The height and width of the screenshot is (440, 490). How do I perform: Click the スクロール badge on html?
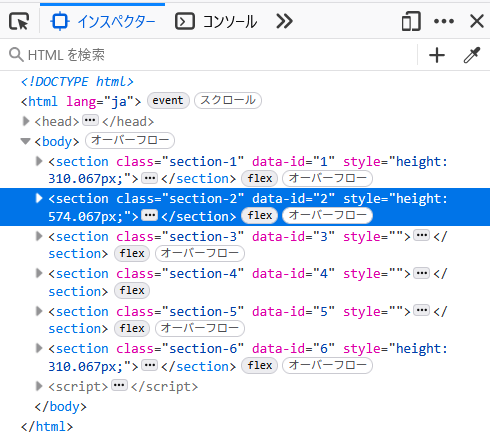[x=228, y=100]
